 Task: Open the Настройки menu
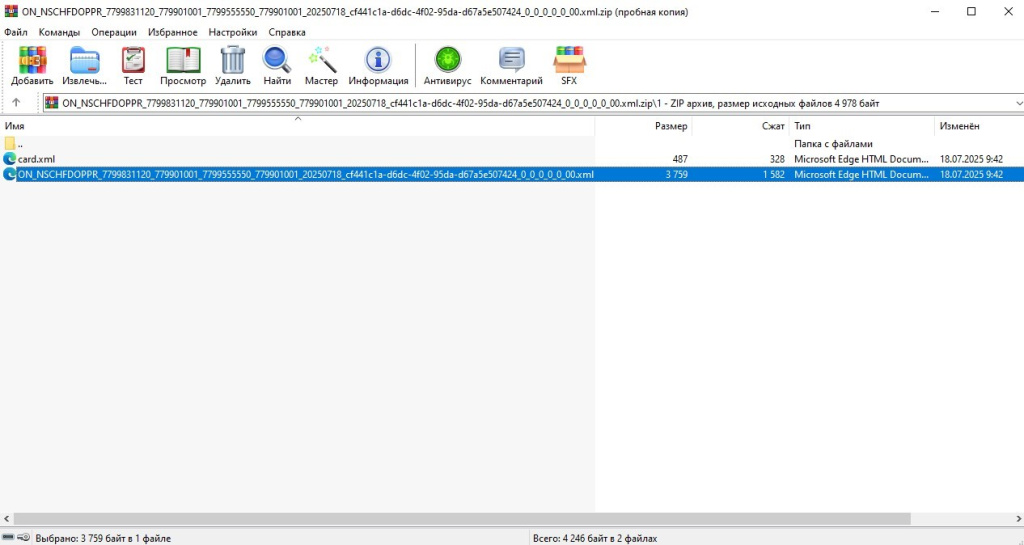pyautogui.click(x=232, y=32)
